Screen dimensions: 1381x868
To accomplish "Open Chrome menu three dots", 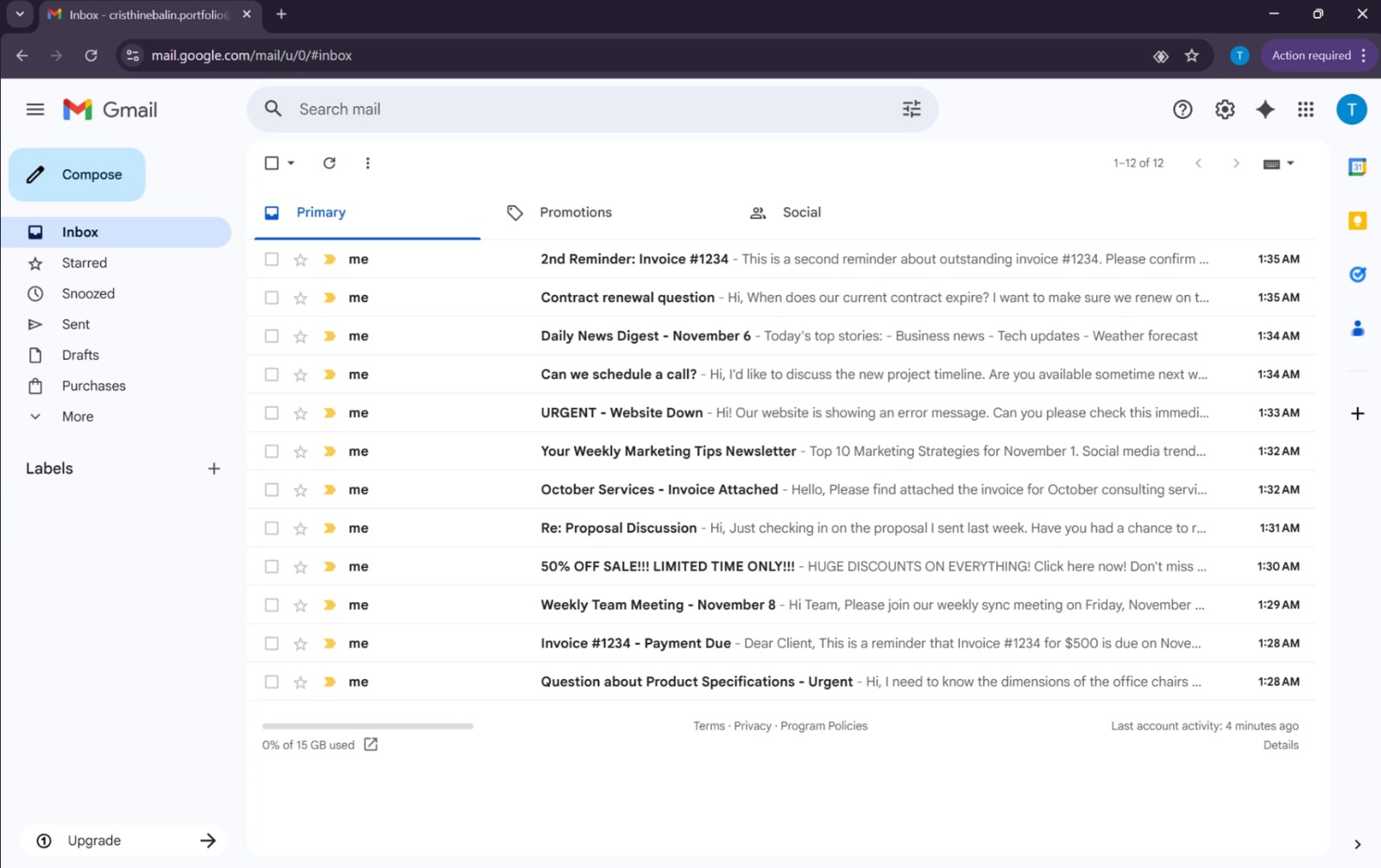I will [x=1364, y=55].
